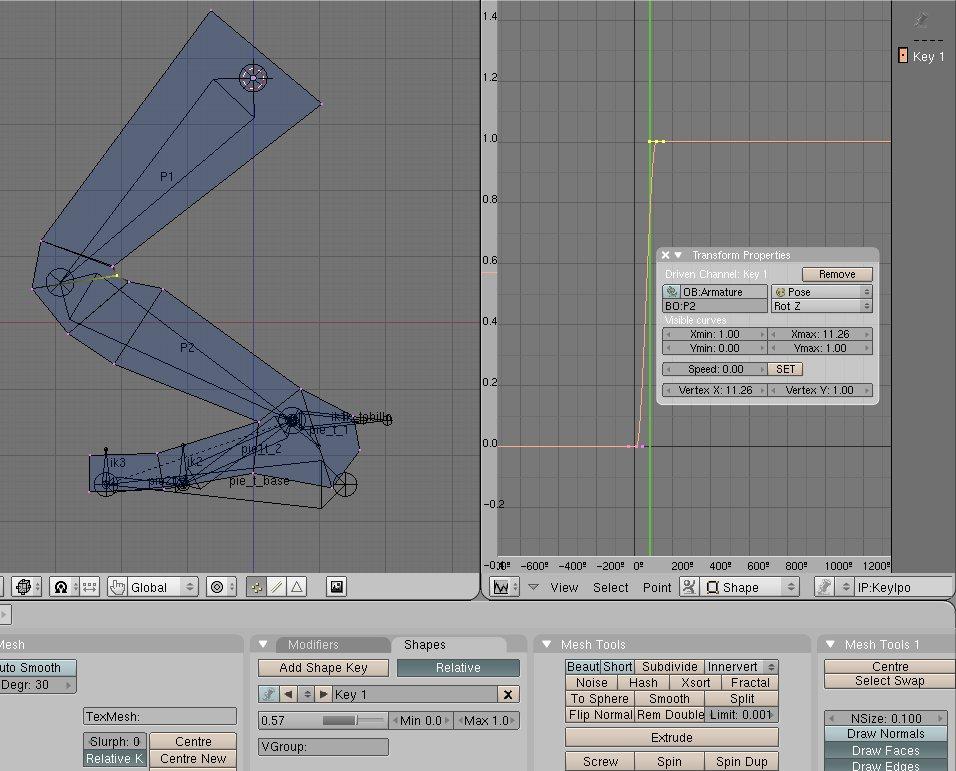Screen dimensions: 956x771
Task: Toggle the Short subdivide option
Action: pos(618,667)
